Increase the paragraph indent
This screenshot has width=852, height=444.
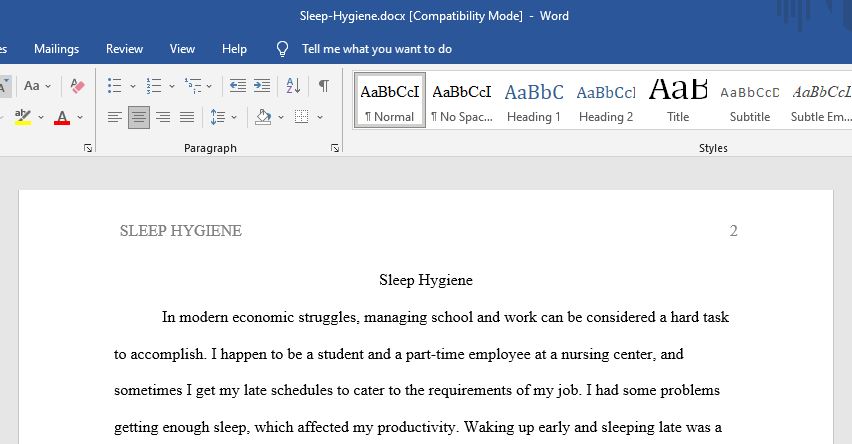pyautogui.click(x=262, y=86)
